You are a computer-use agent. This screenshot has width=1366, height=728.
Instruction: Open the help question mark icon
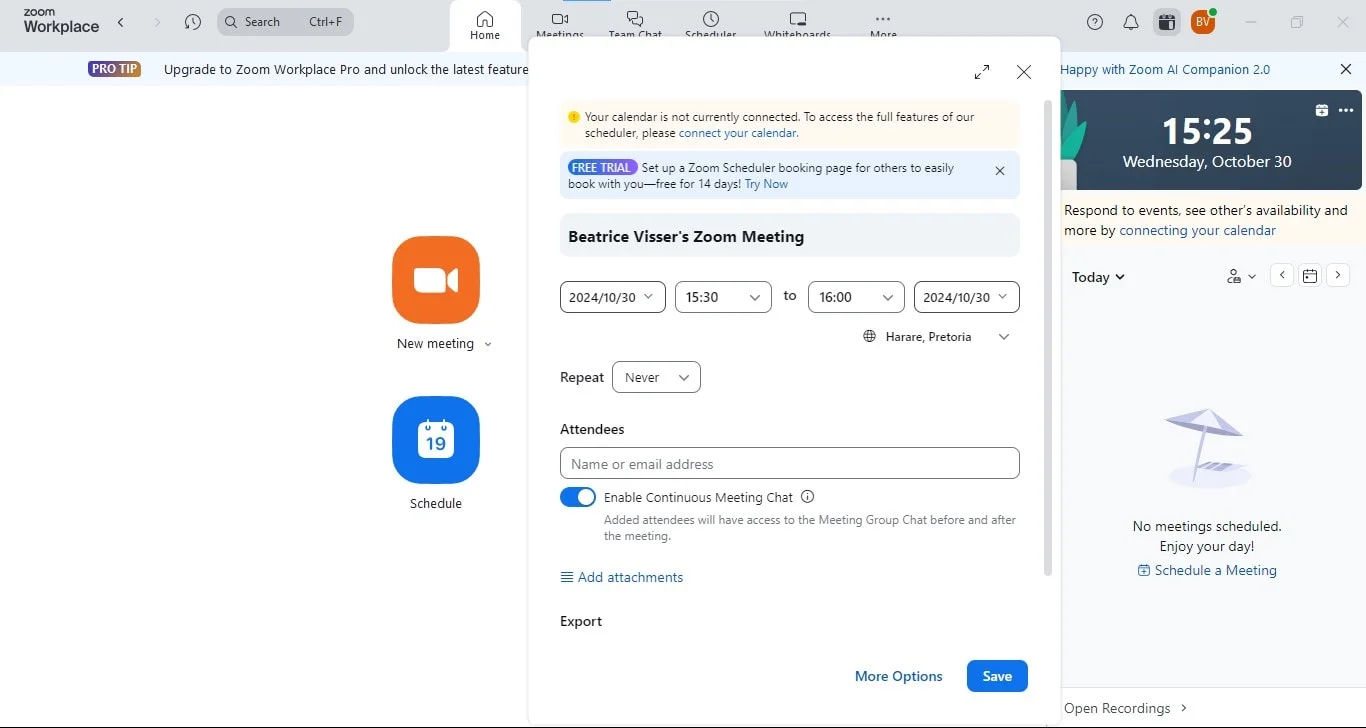1095,22
